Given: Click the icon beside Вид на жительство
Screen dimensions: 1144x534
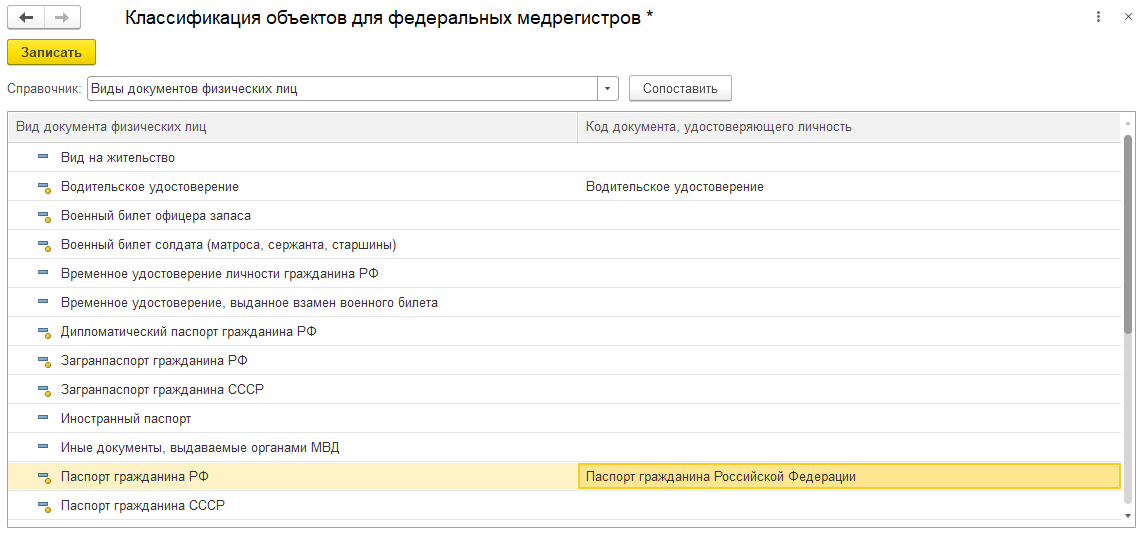Looking at the screenshot, I should pos(43,158).
